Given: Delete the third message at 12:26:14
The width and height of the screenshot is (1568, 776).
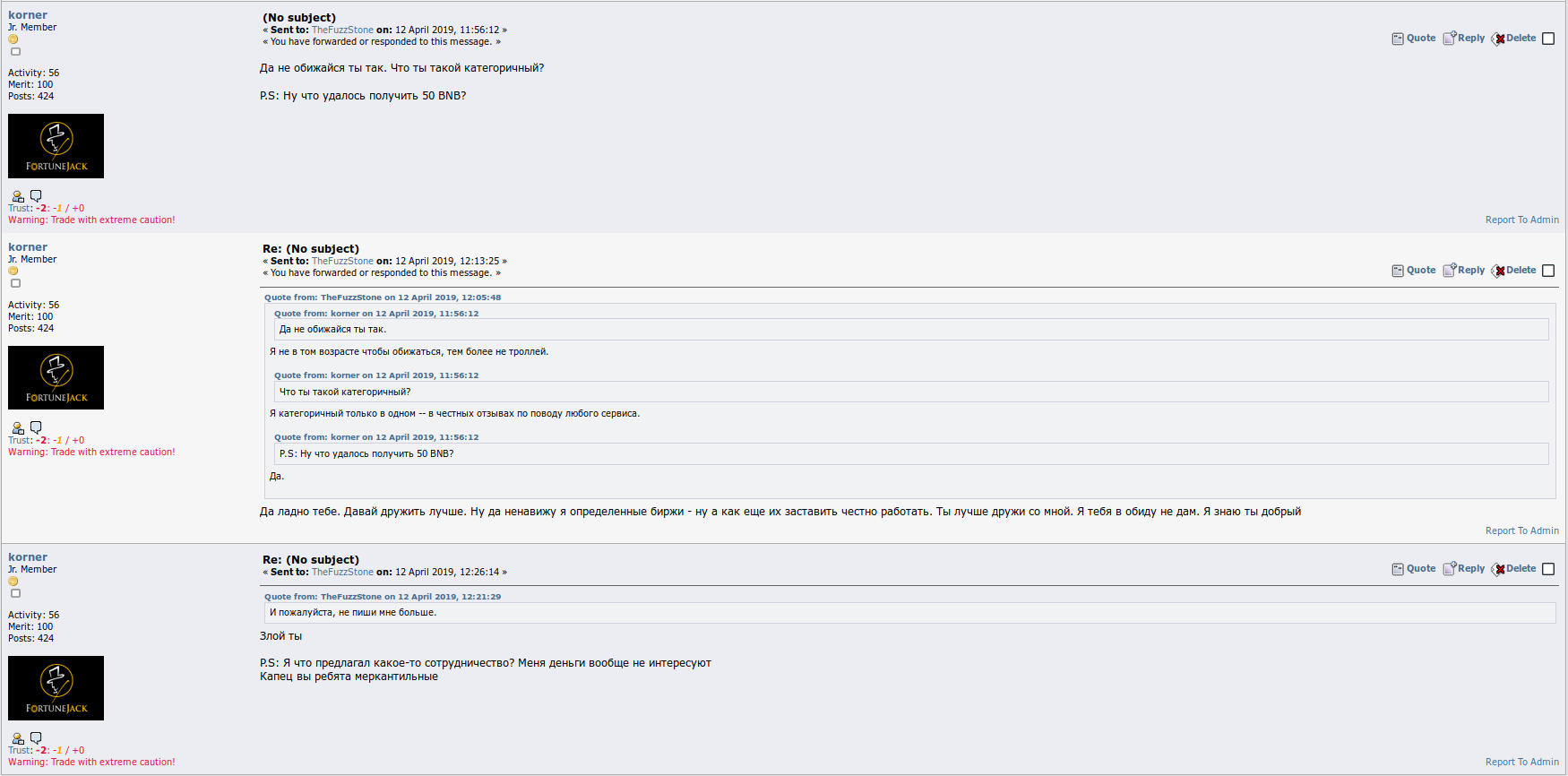Looking at the screenshot, I should coord(1514,569).
